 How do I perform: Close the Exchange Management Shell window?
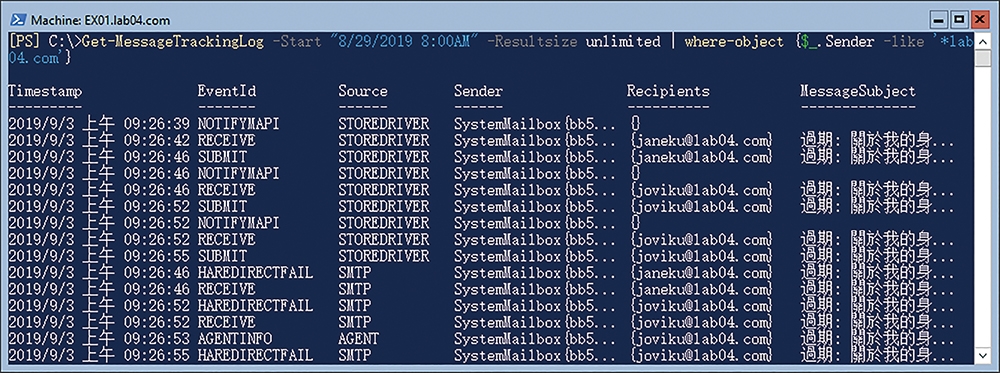978,20
